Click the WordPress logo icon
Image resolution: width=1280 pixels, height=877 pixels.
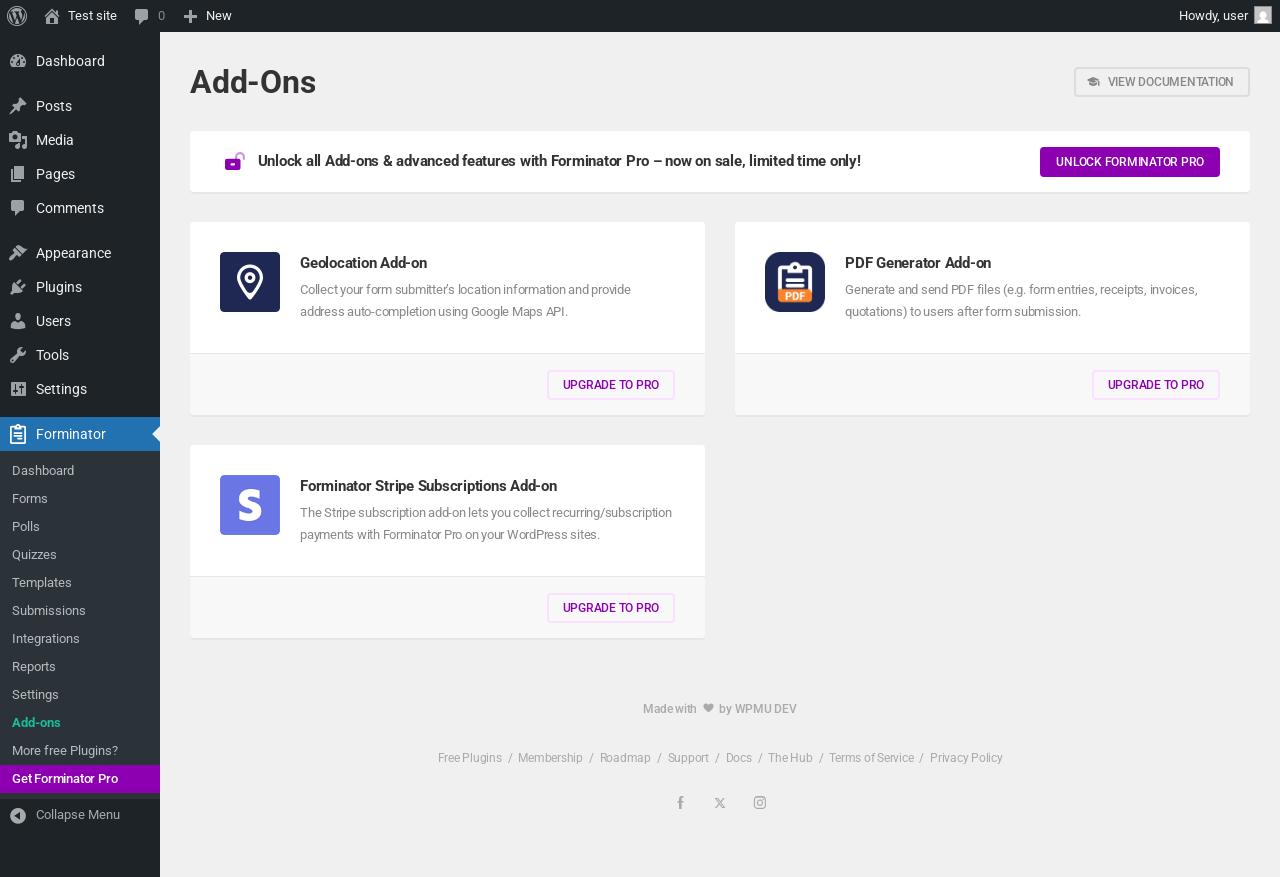[x=17, y=16]
